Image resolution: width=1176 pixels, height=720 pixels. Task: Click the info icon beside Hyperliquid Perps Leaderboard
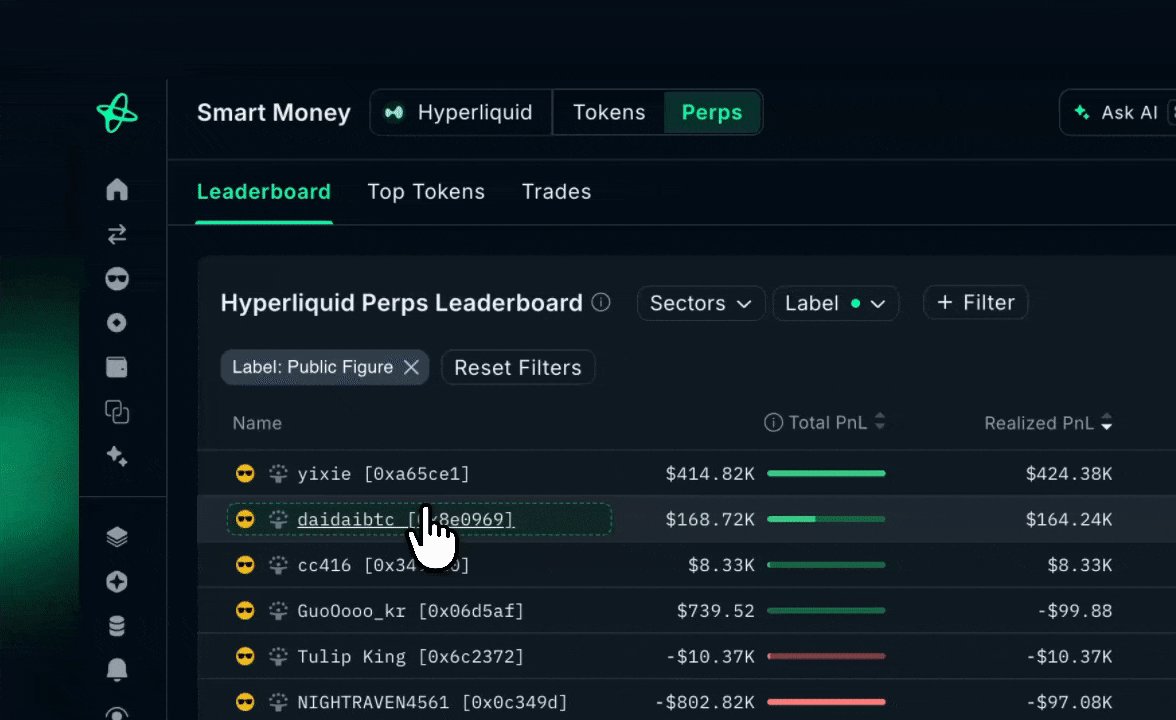pos(601,302)
